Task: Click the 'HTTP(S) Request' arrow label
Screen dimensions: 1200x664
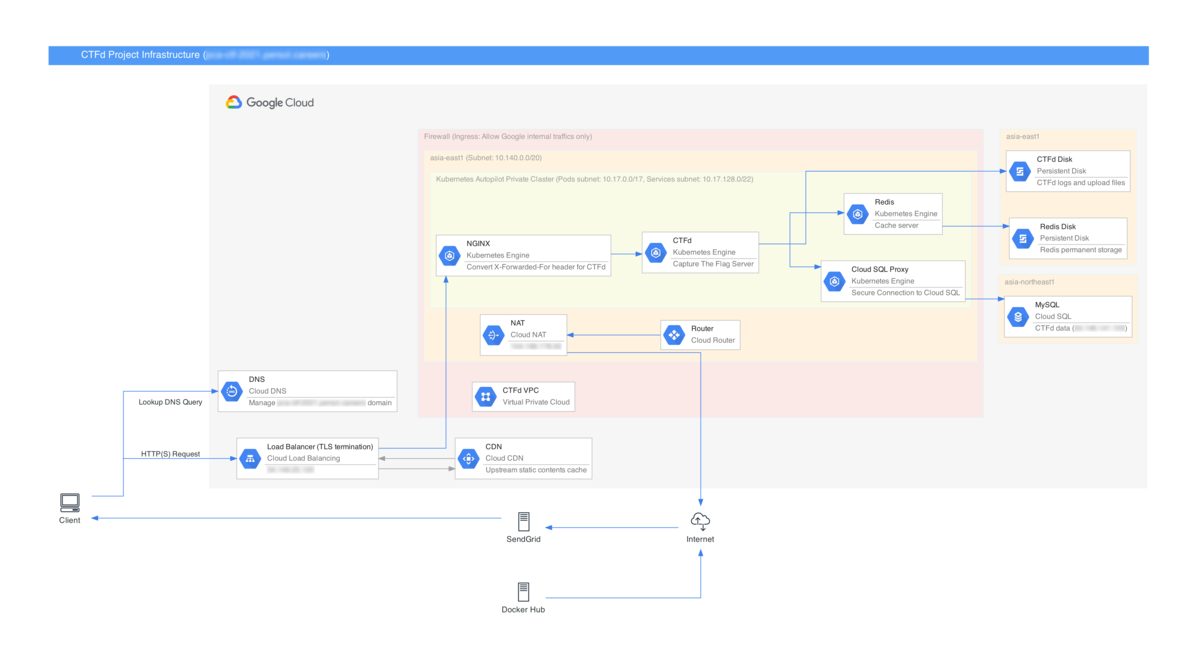Action: [170, 454]
